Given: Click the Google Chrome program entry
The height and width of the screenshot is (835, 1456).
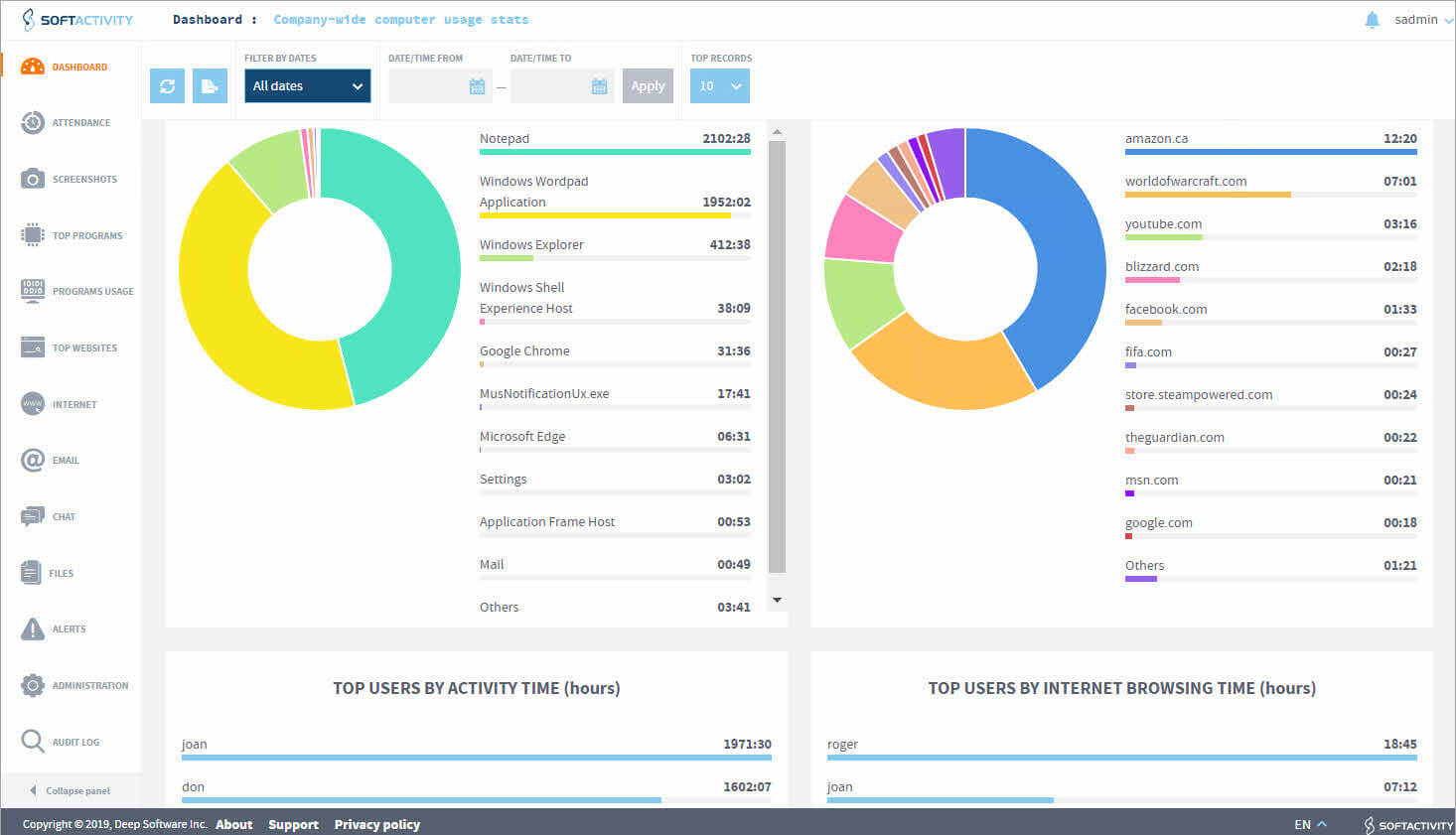Looking at the screenshot, I should point(615,354).
